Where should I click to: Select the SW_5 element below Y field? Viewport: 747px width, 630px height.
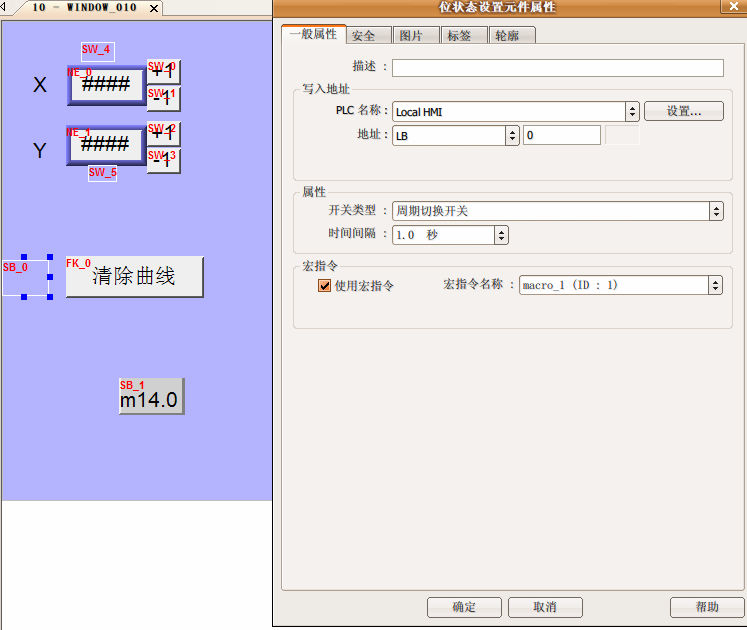pyautogui.click(x=102, y=174)
